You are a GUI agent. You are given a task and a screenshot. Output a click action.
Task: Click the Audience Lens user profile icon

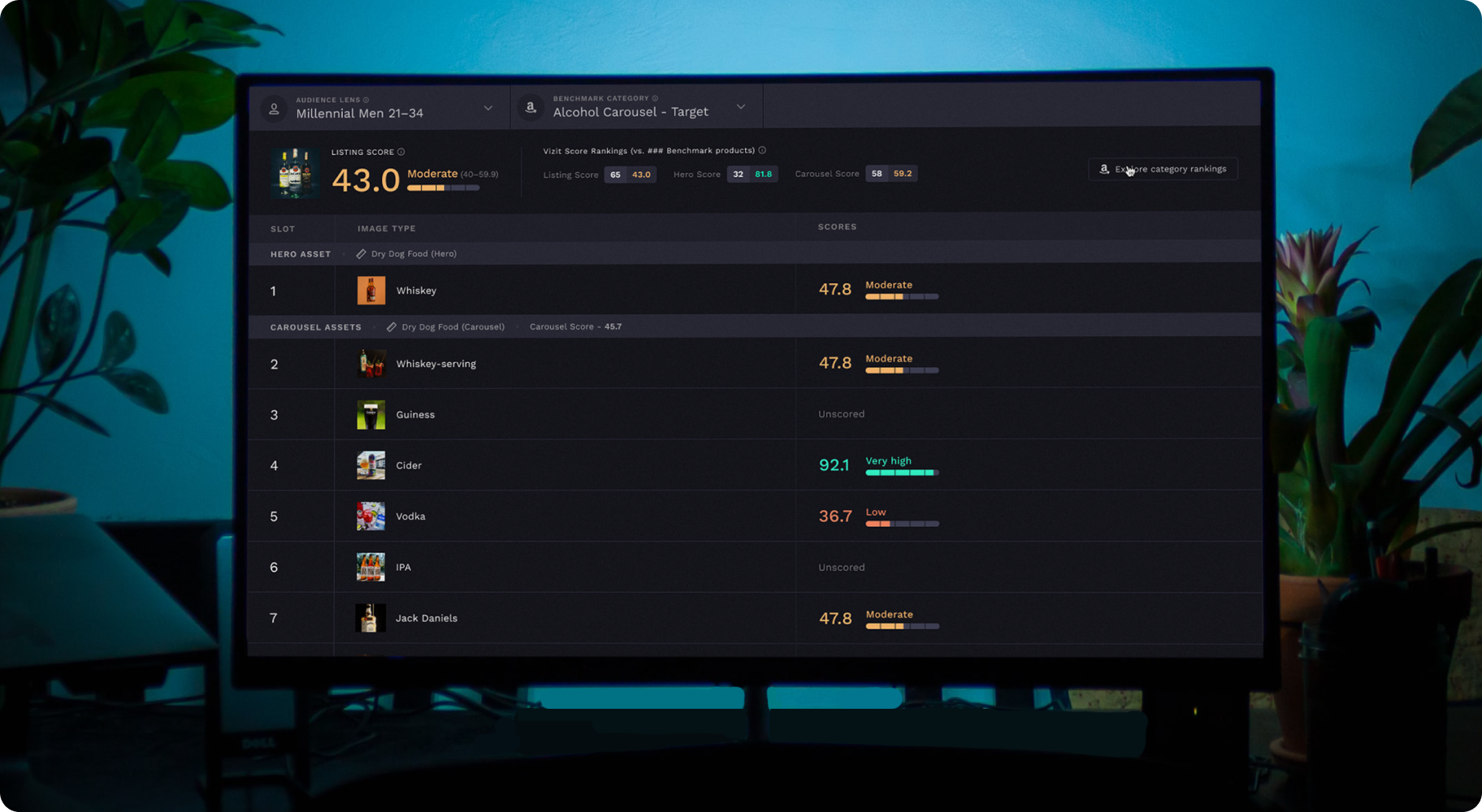(x=275, y=109)
